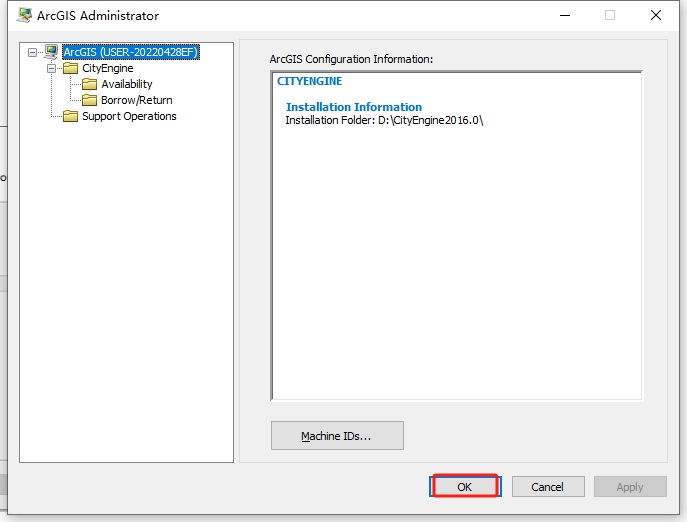Click the Cancel button

point(548,486)
